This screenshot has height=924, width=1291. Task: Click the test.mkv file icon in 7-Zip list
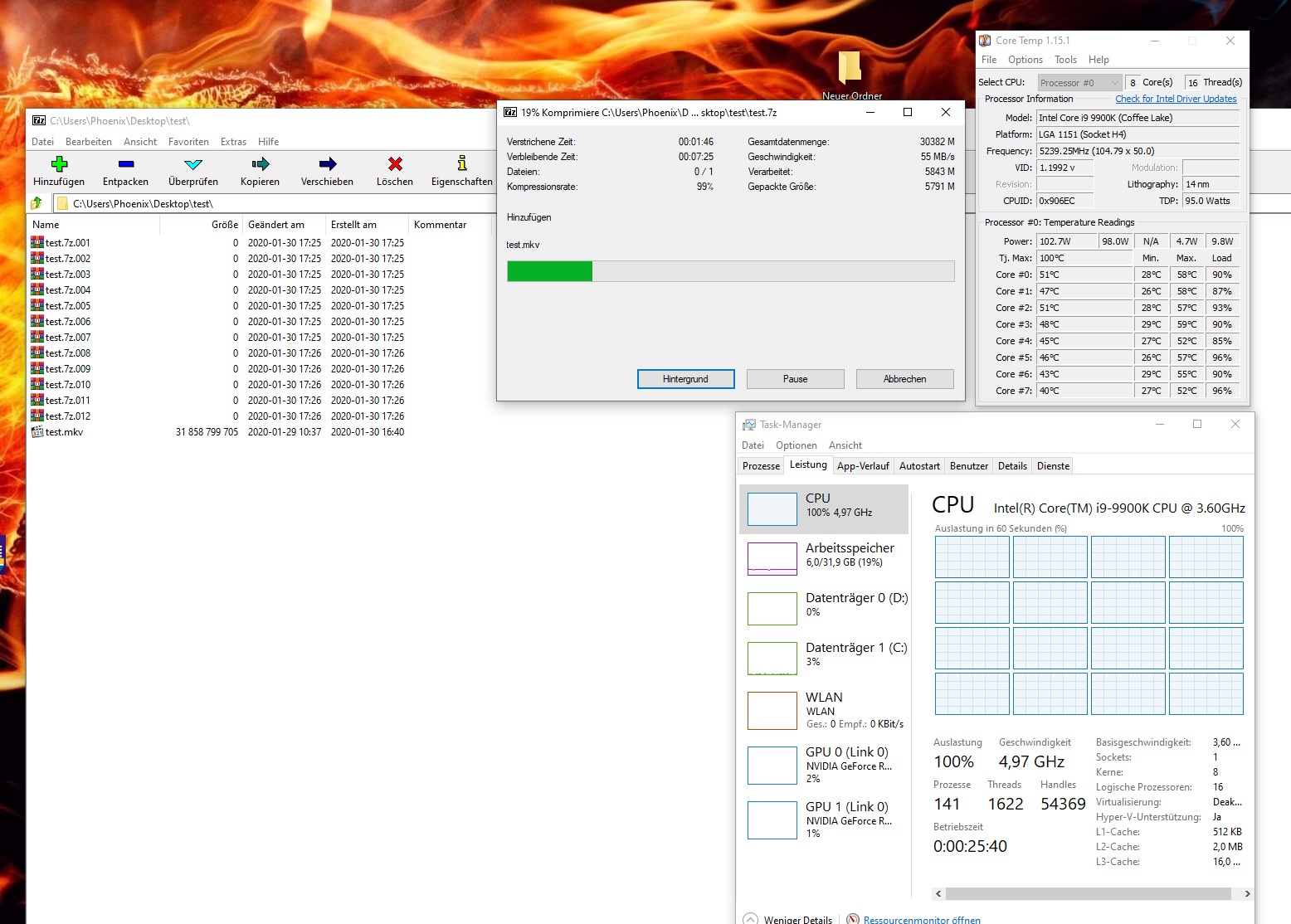[x=37, y=431]
